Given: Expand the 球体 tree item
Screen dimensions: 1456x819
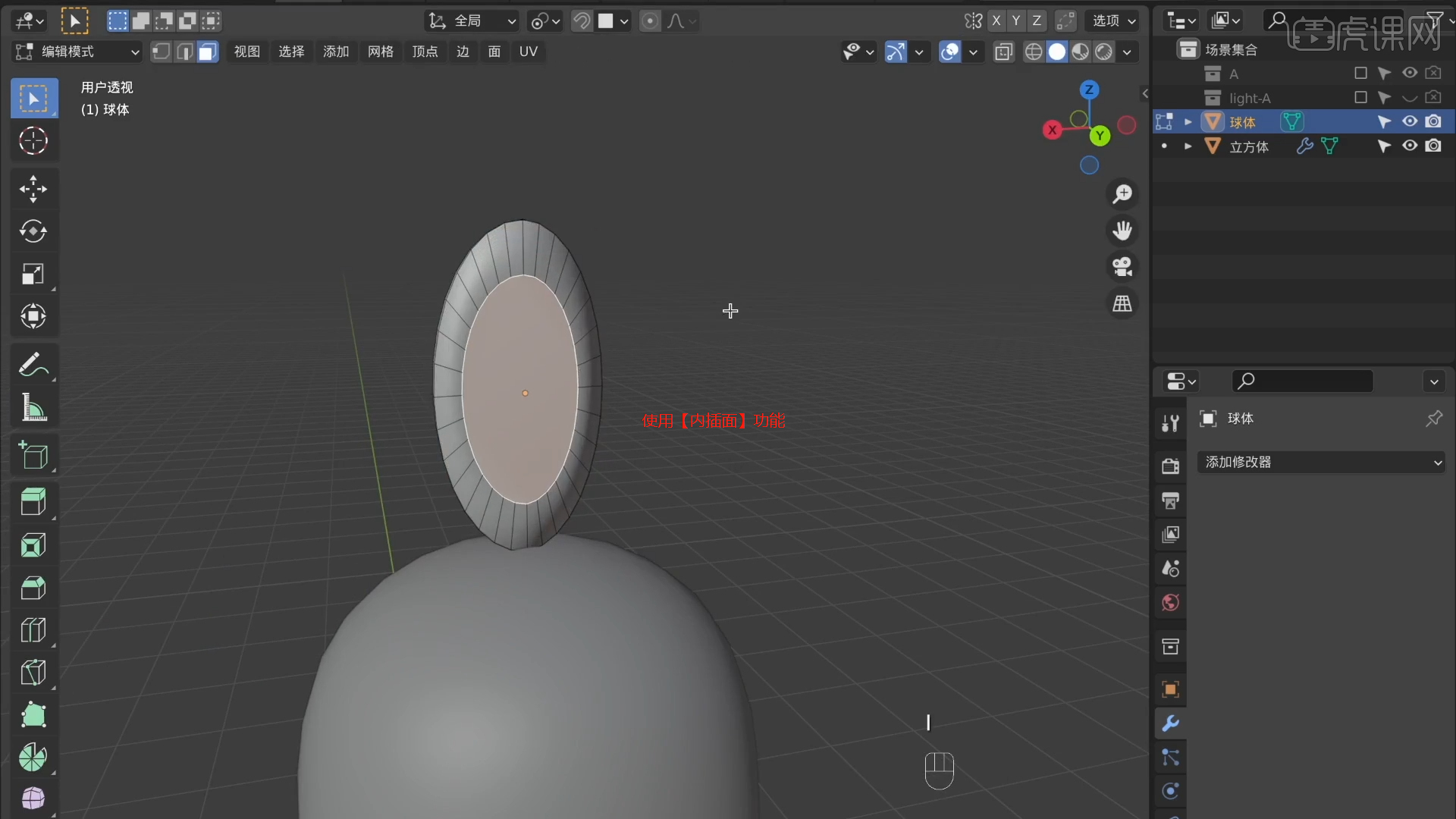Looking at the screenshot, I should pyautogui.click(x=1188, y=122).
